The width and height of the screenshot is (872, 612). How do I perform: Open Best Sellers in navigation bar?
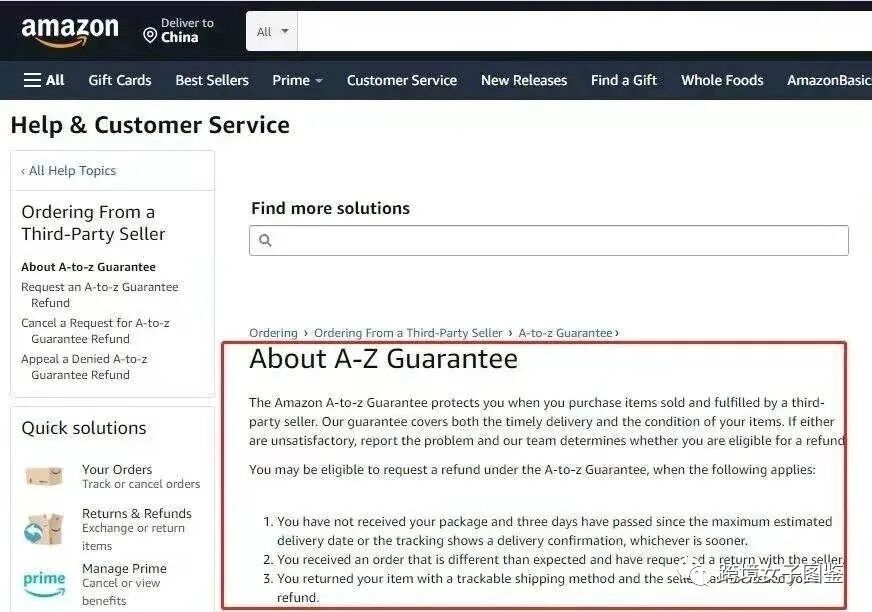tap(212, 80)
